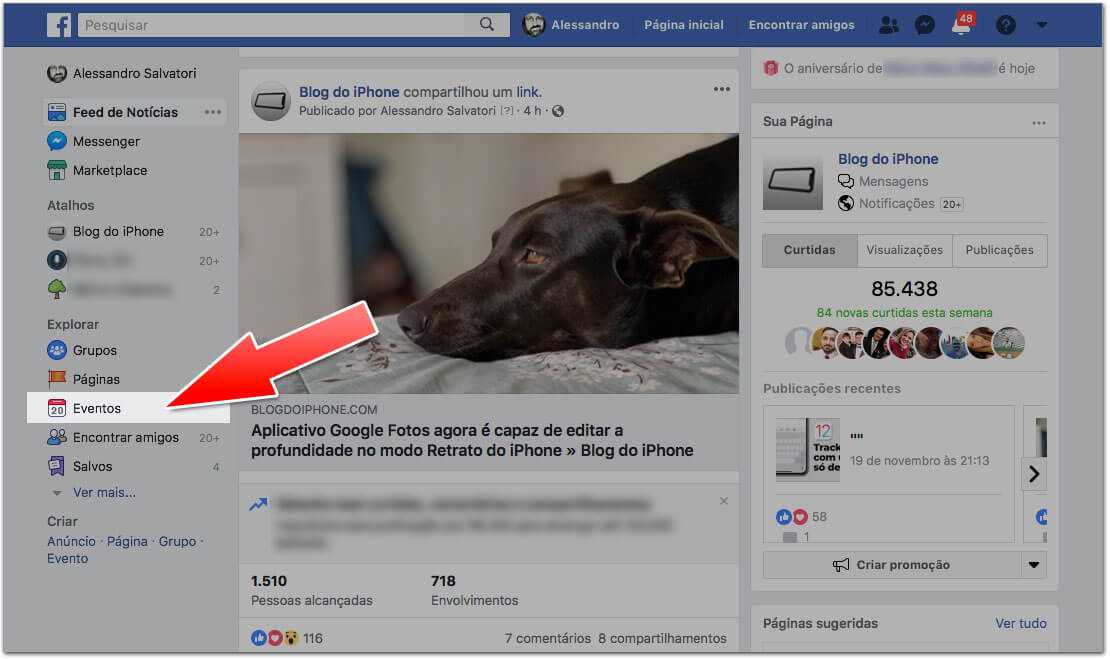1110x659 pixels.
Task: Open the dog photo link preview
Action: (488, 263)
